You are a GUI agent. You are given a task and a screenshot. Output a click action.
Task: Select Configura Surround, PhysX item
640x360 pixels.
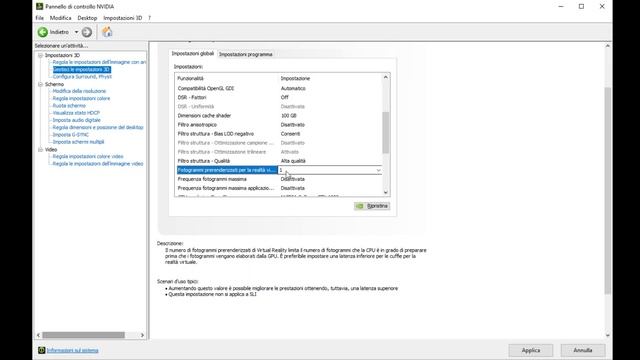click(x=82, y=76)
